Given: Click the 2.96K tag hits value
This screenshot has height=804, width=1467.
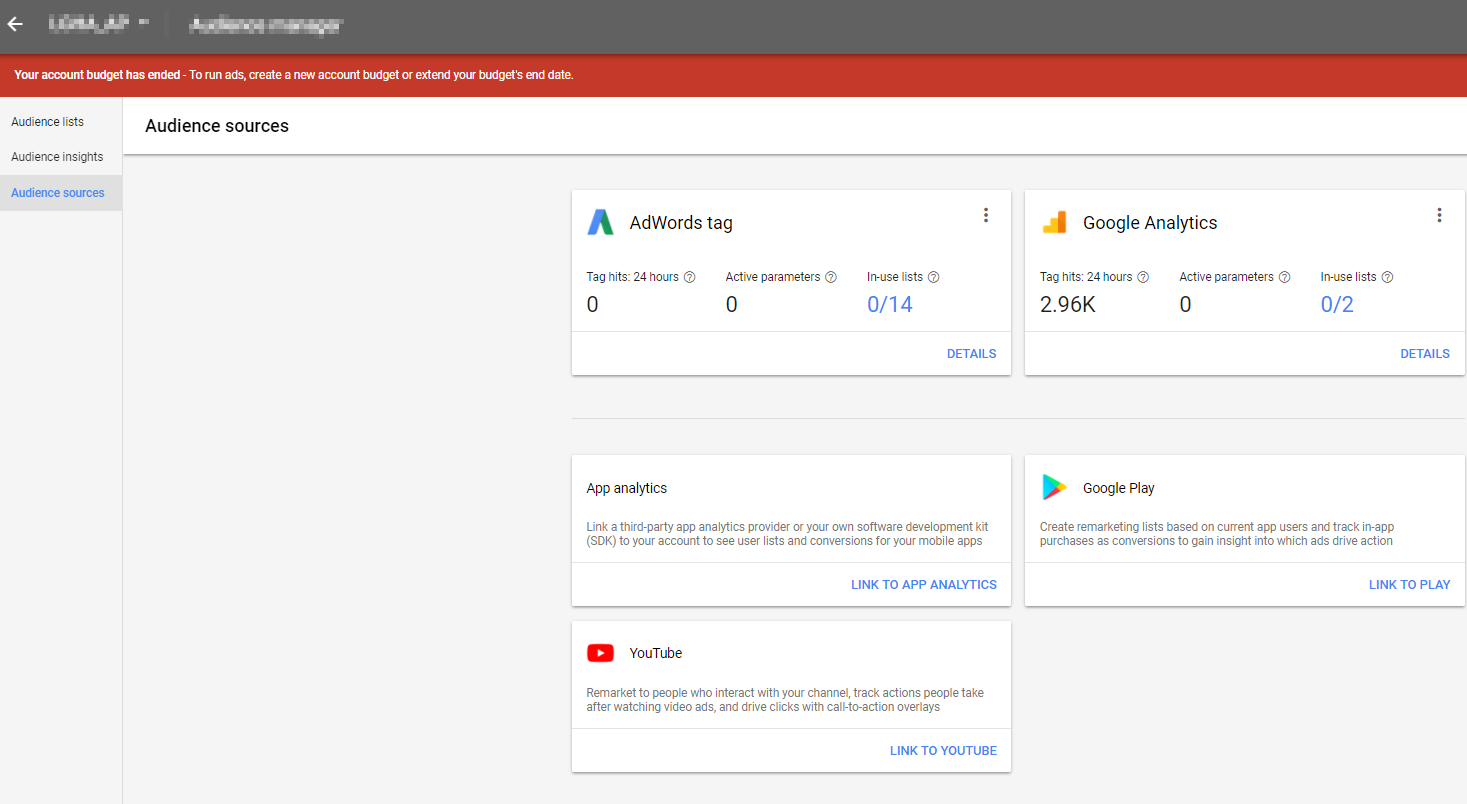Looking at the screenshot, I should click(1068, 305).
